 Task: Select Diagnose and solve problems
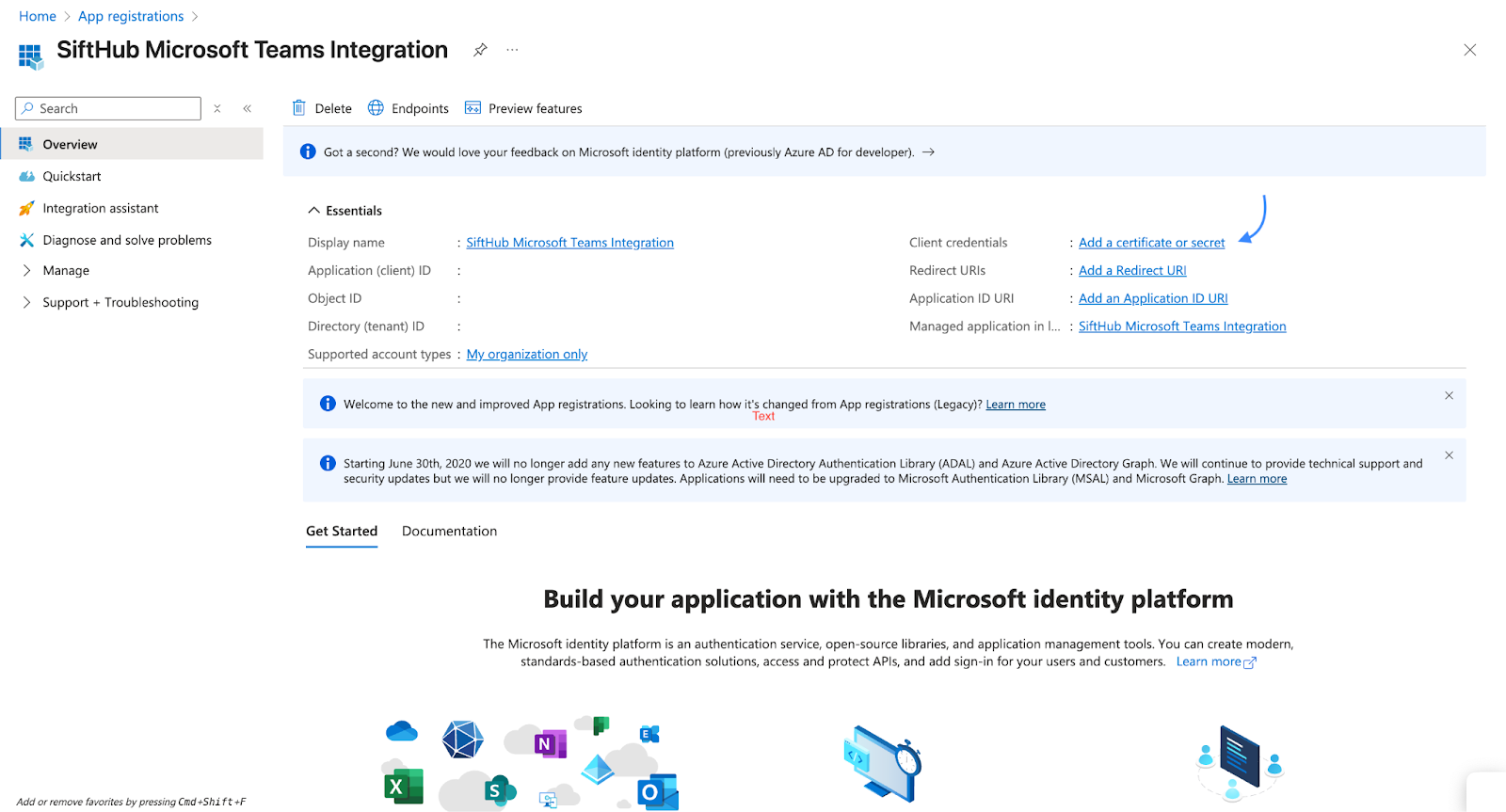126,240
